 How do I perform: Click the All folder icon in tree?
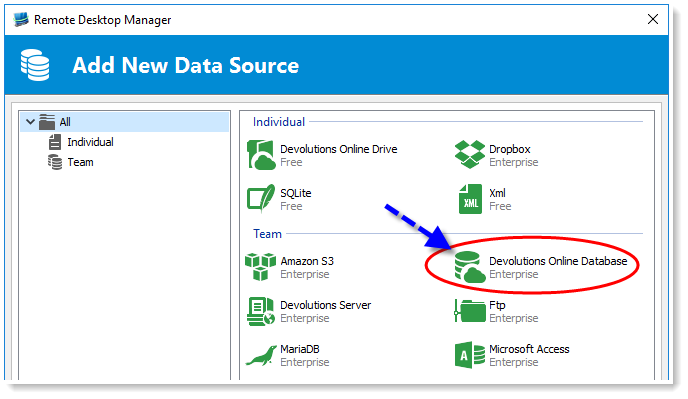coord(47,122)
